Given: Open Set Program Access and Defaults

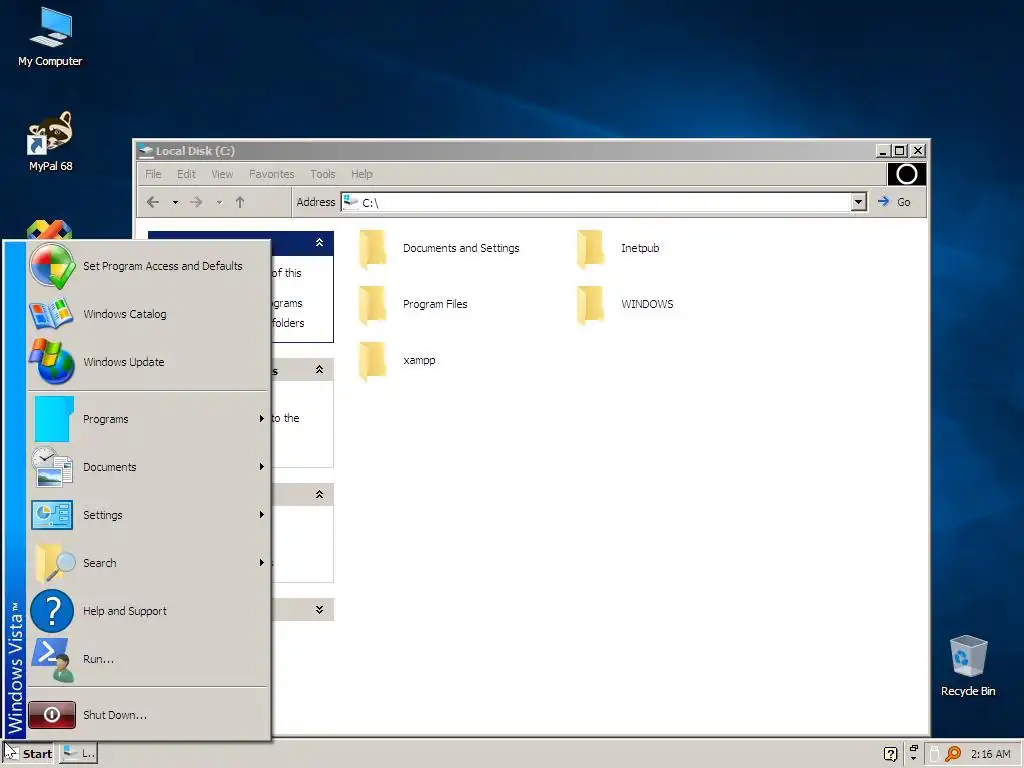Looking at the screenshot, I should (148, 266).
